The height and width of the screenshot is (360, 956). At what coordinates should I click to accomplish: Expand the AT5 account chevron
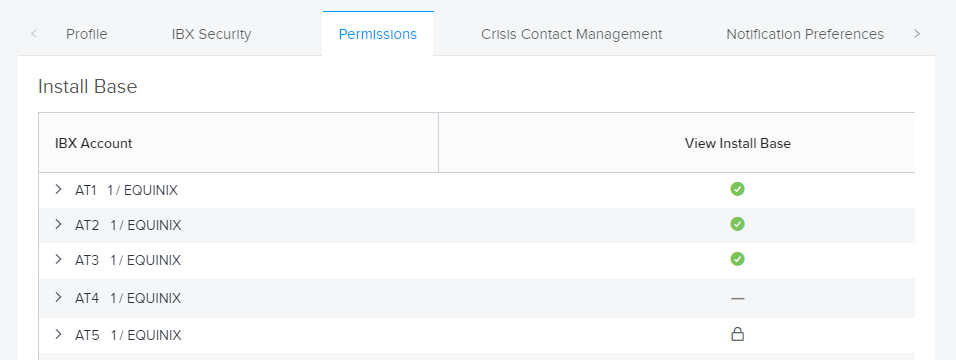[x=59, y=334]
